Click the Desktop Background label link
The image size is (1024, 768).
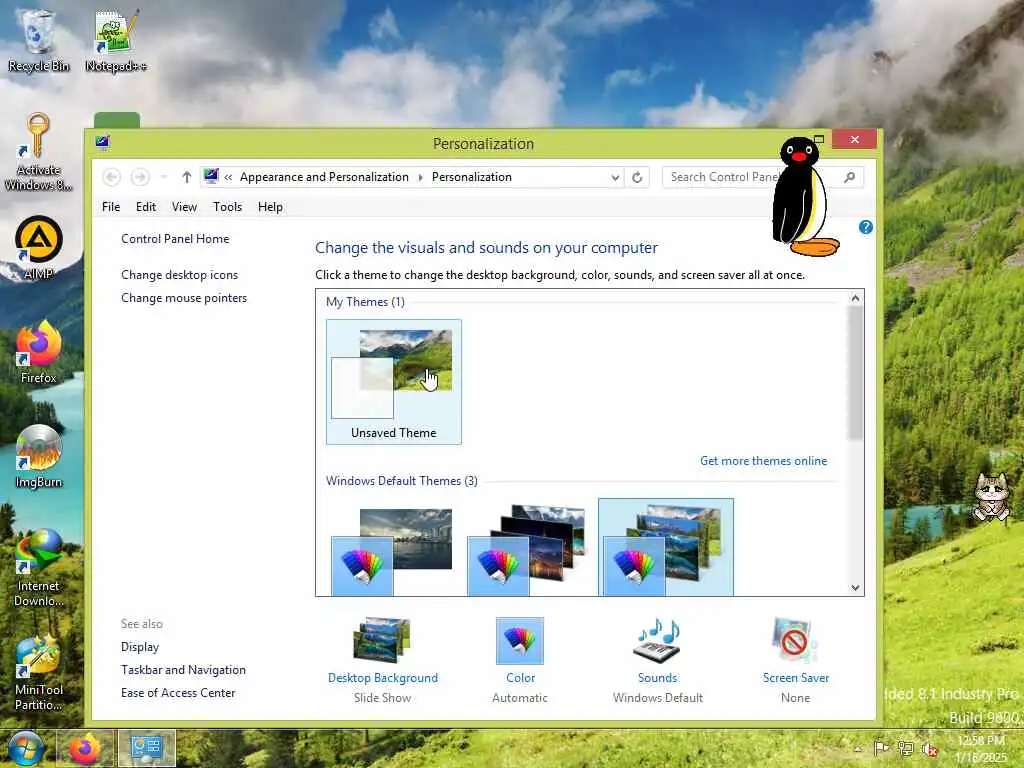pyautogui.click(x=383, y=678)
